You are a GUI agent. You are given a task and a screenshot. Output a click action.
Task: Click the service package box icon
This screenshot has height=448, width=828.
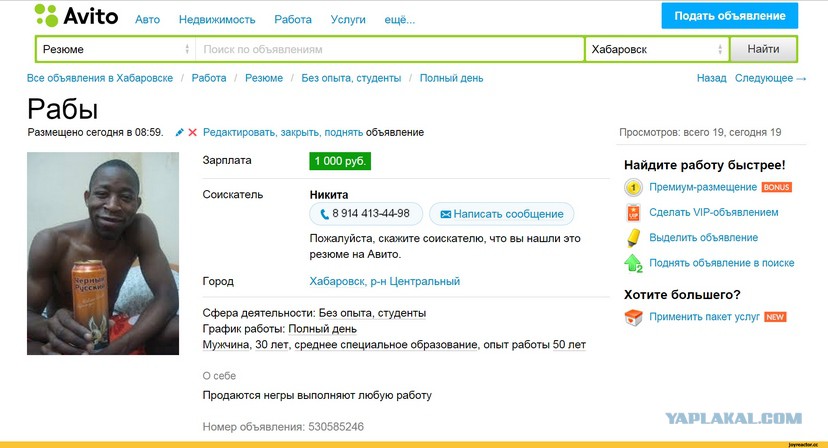633,317
